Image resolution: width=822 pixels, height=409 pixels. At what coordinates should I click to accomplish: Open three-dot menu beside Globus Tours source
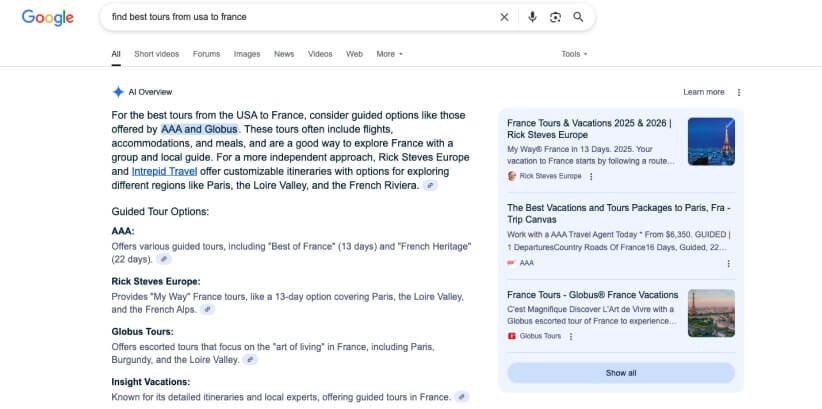[x=571, y=336]
